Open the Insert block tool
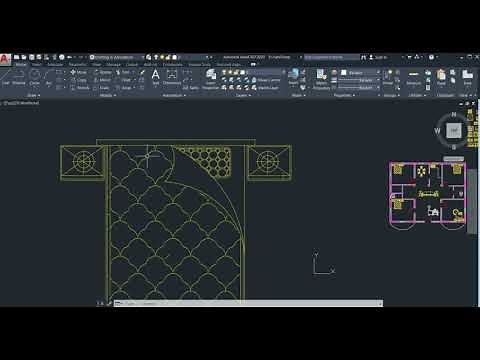This screenshot has width=480, height=360. point(294,77)
